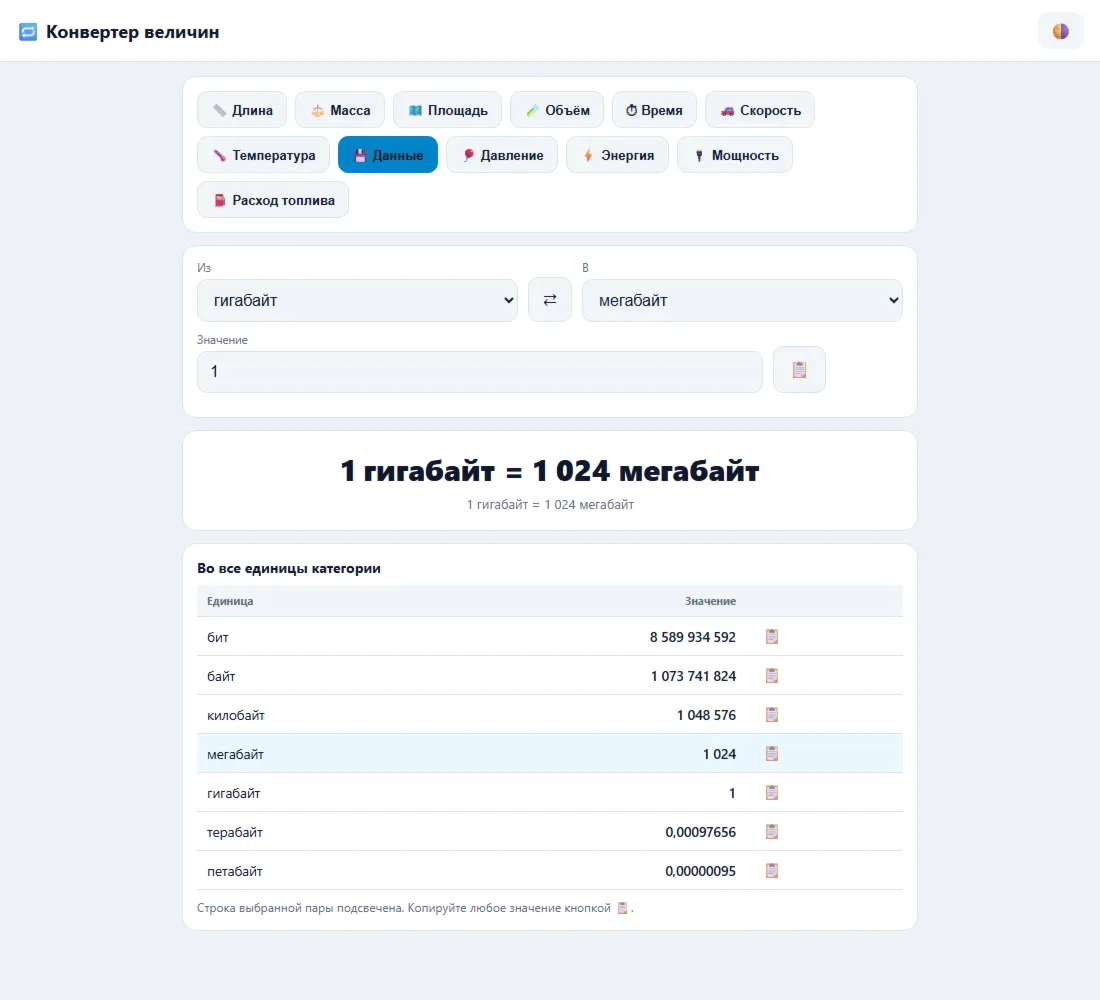Copy the result with the clipboard button
The image size is (1100, 1000).
(799, 370)
